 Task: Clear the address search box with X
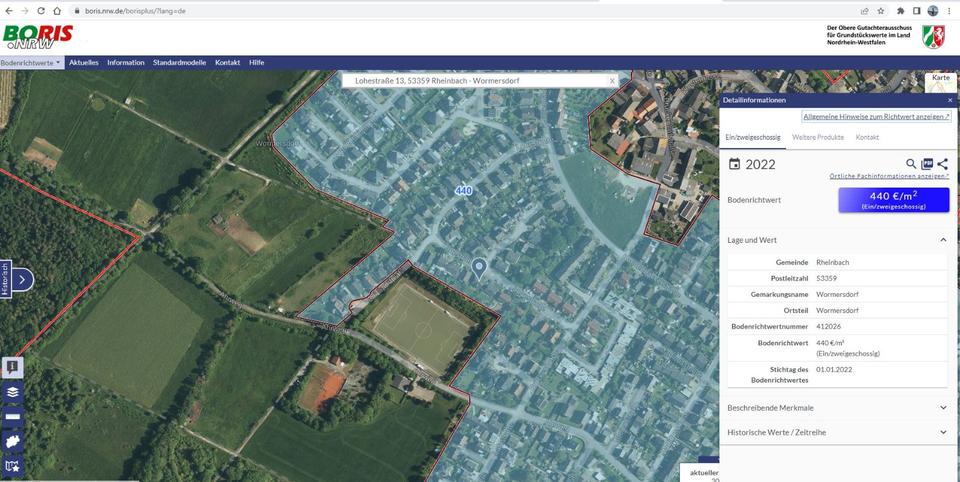[x=612, y=80]
